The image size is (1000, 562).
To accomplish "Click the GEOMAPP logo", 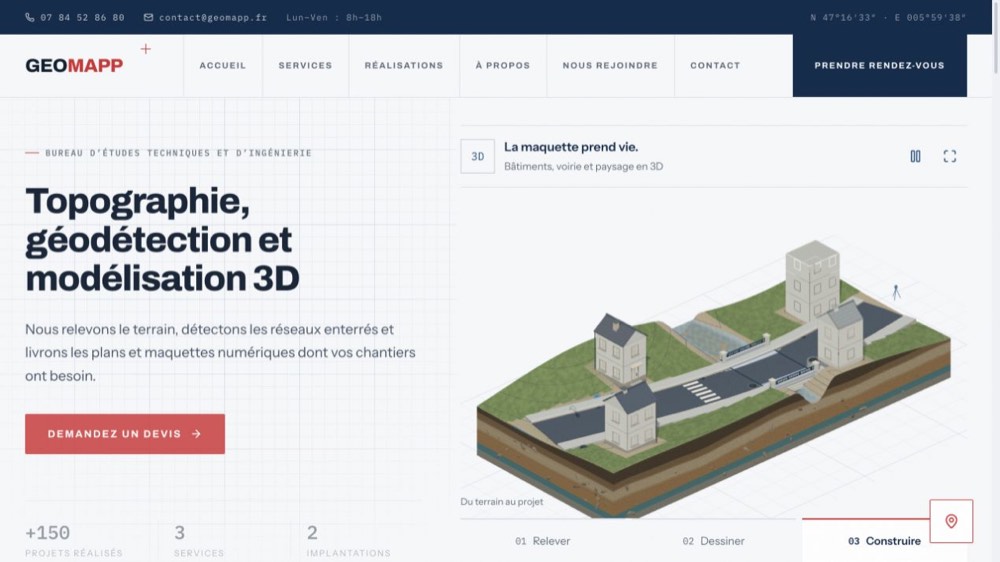I will [x=74, y=65].
